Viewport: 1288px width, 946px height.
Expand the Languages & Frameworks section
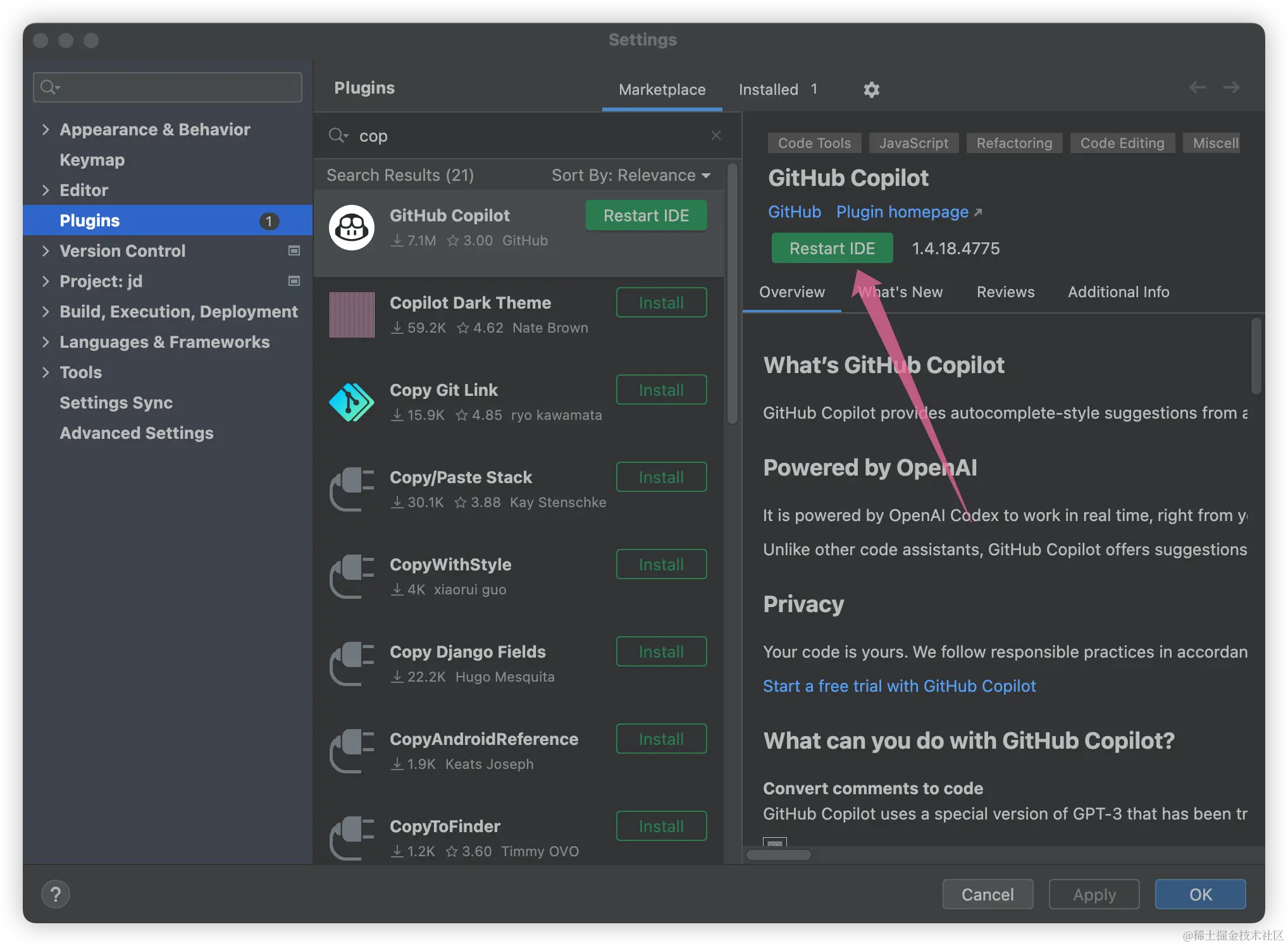pos(46,341)
